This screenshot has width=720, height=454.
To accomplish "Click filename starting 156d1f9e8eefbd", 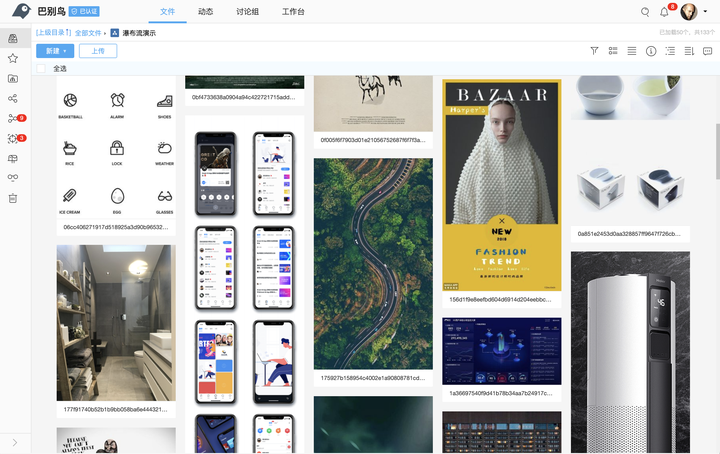I will [501, 299].
